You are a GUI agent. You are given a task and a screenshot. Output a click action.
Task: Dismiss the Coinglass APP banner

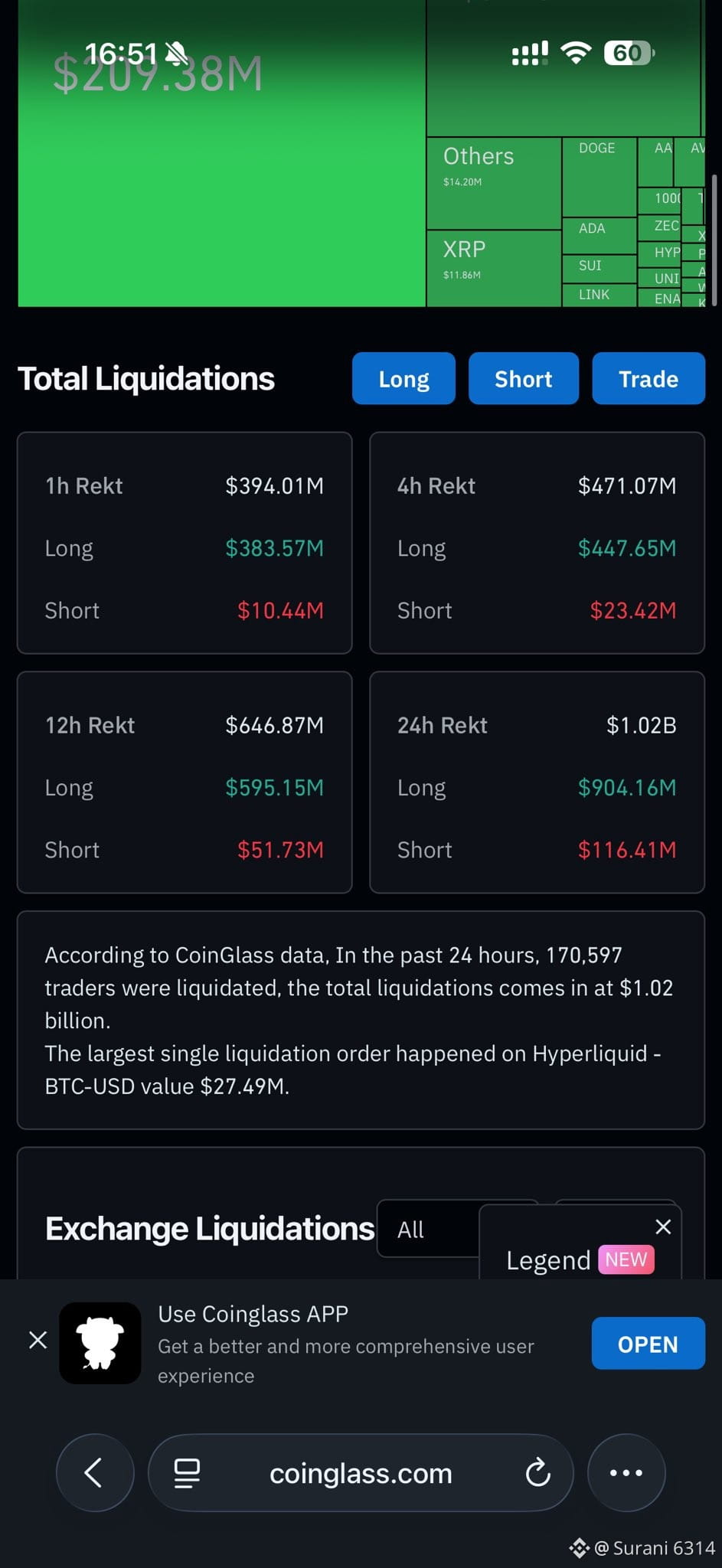click(38, 1340)
